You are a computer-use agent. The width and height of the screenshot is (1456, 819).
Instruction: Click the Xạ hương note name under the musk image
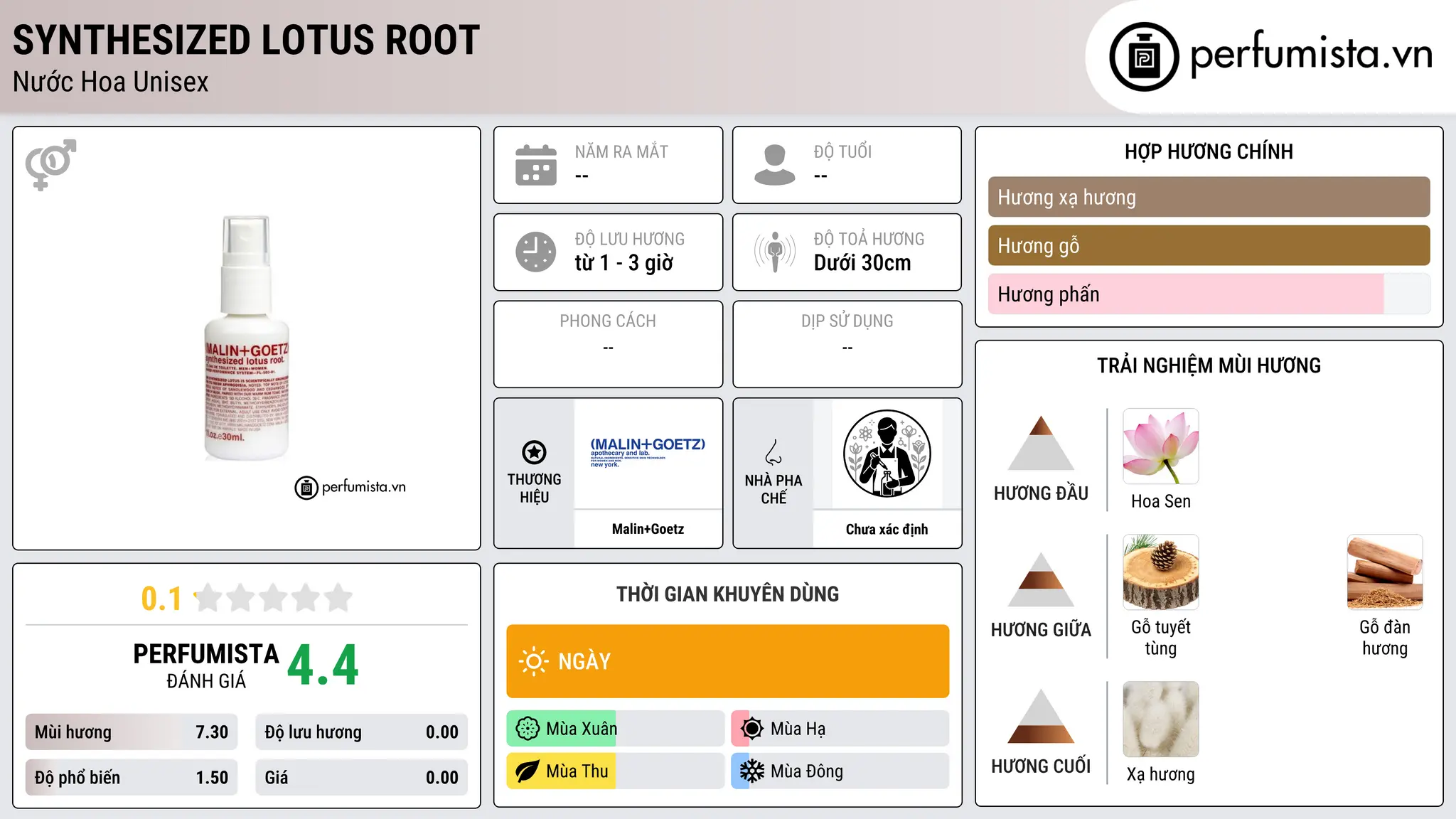click(1161, 774)
